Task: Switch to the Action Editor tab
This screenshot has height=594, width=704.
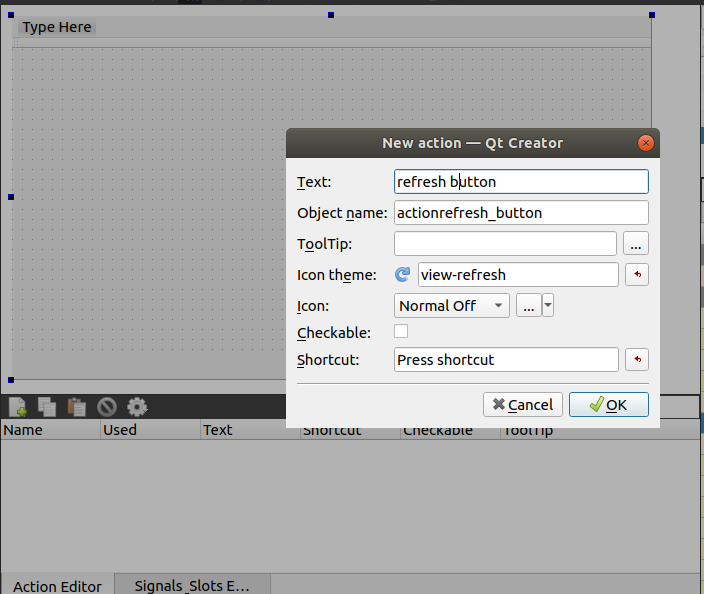Action: point(57,585)
